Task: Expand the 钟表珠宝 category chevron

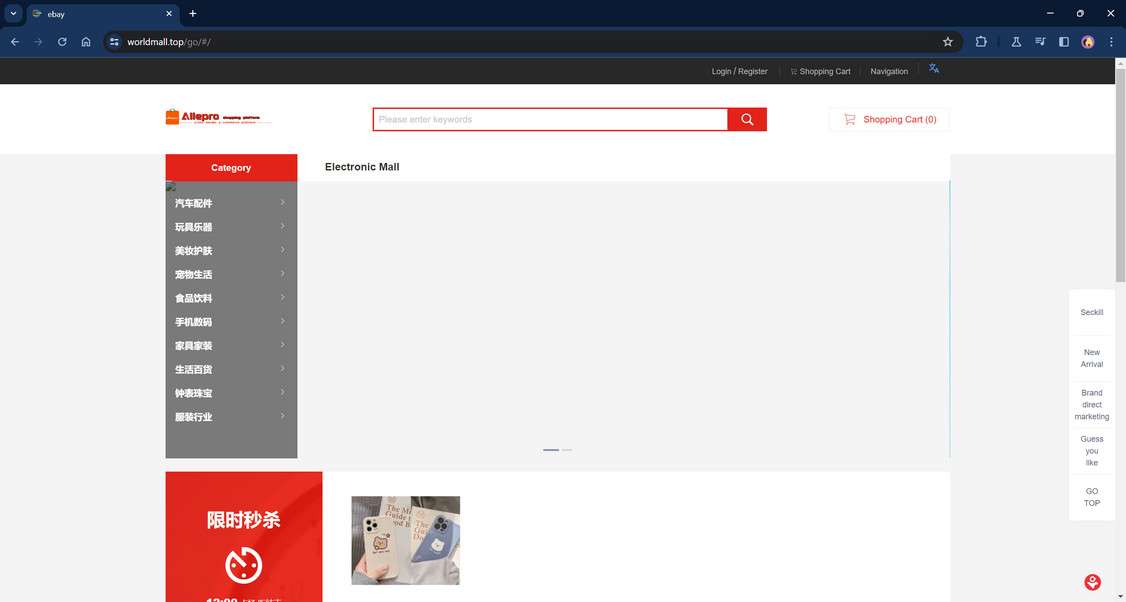Action: pyautogui.click(x=283, y=392)
